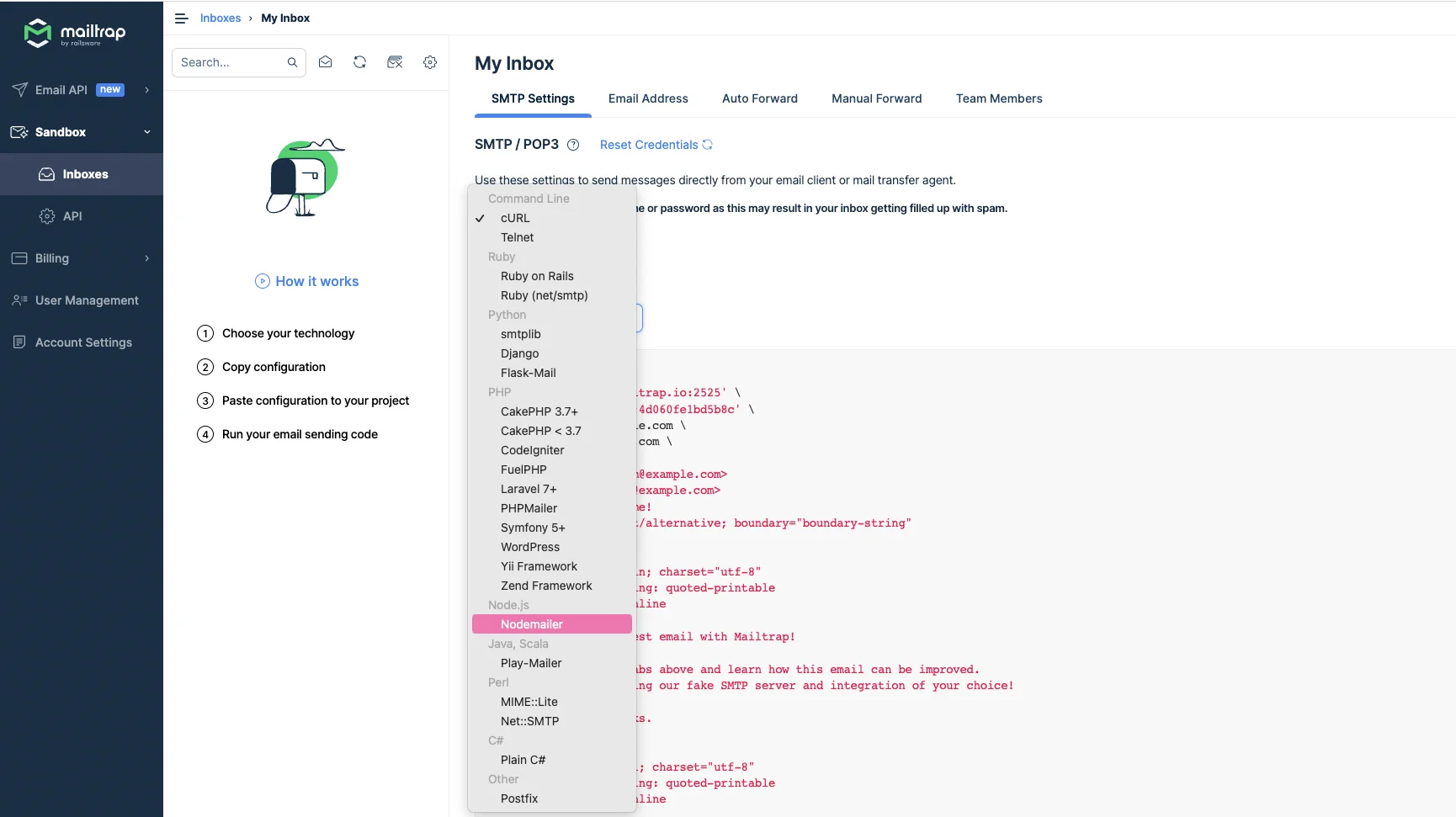Collapse the Sandbox section

(147, 132)
